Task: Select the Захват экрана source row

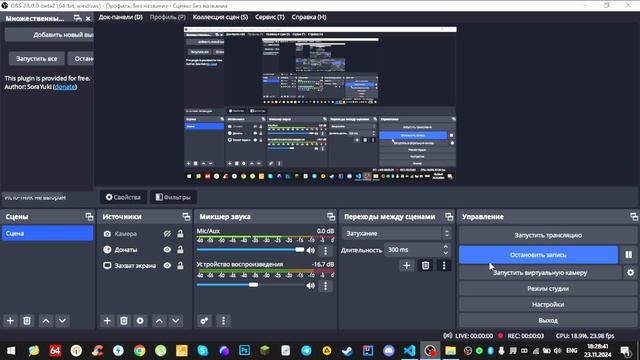Action: click(144, 265)
